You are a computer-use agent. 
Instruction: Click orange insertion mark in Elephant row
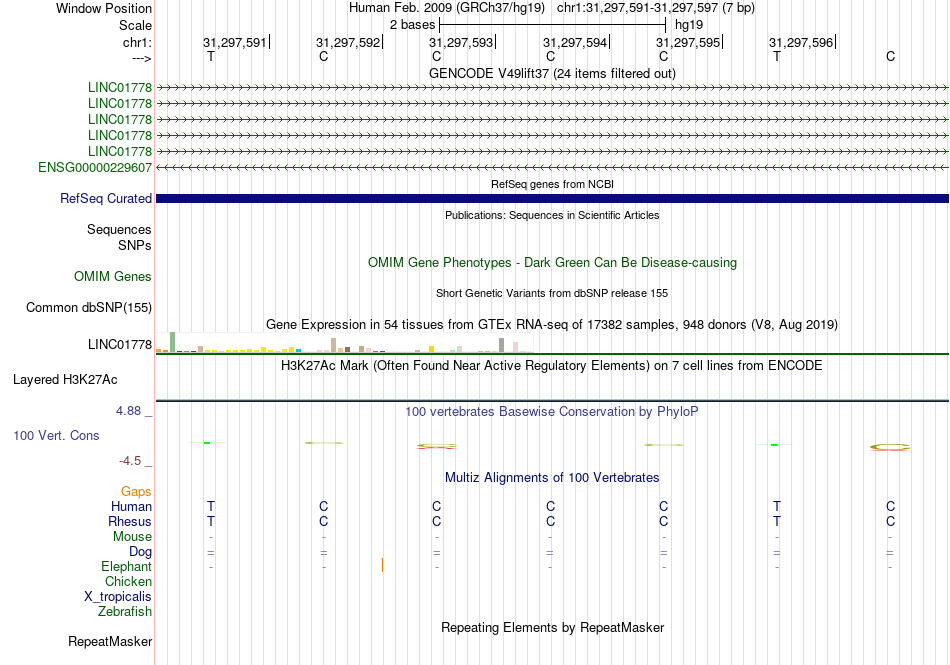(x=382, y=565)
